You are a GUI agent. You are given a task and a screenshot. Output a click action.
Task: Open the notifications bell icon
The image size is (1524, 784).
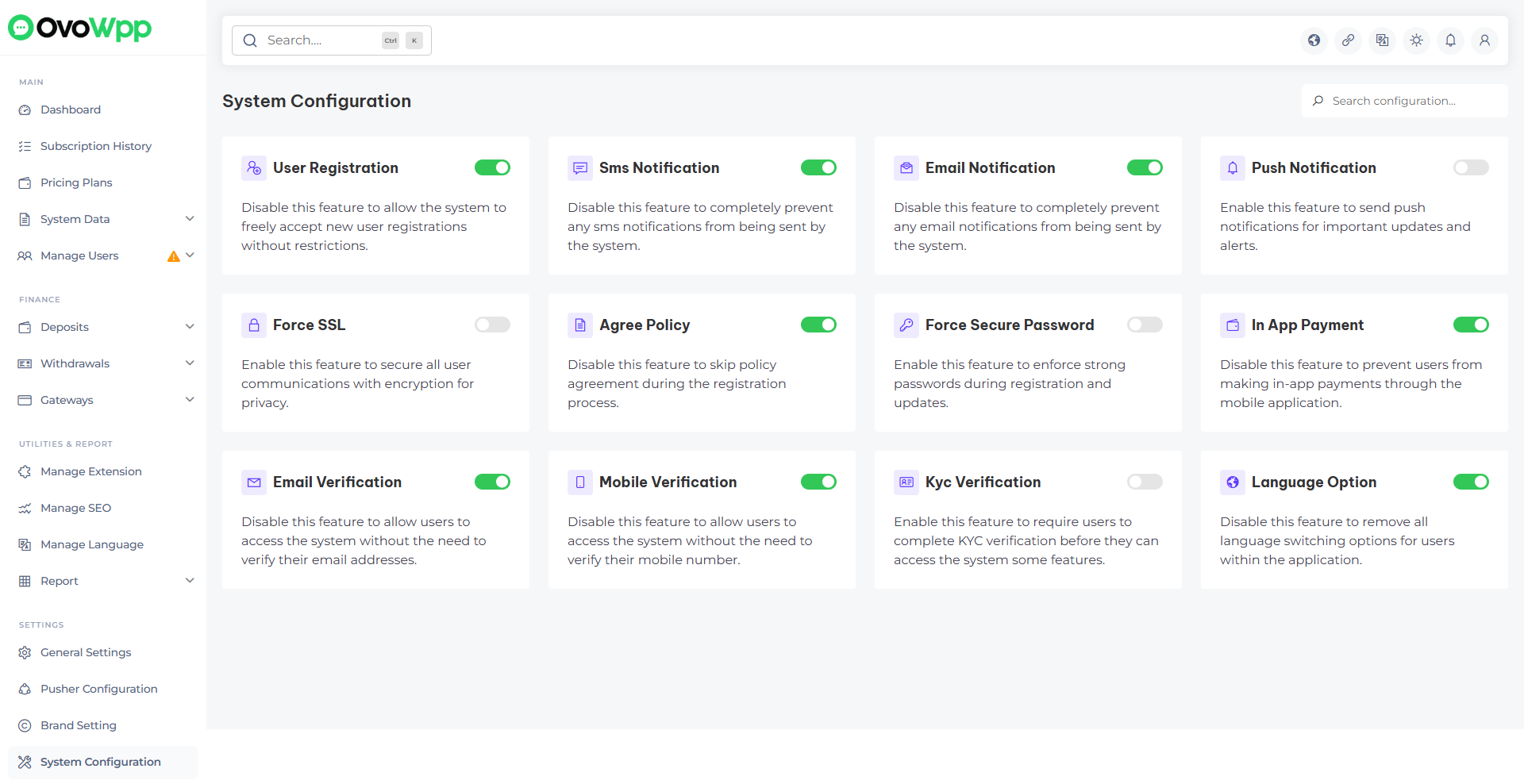(x=1450, y=40)
